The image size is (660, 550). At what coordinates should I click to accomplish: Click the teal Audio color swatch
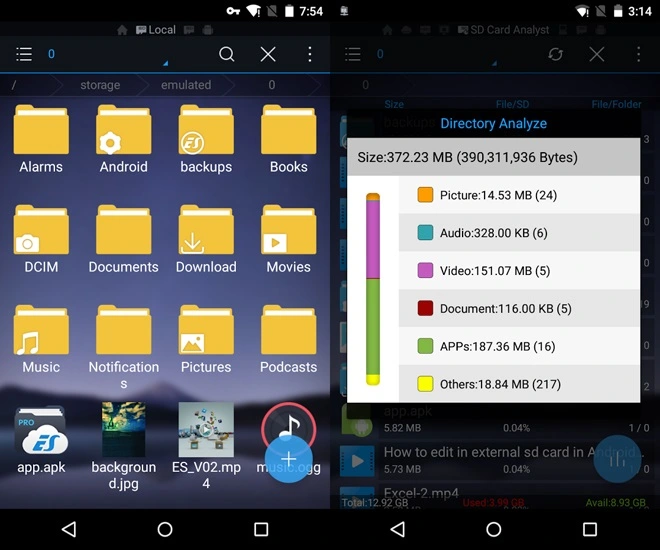(x=425, y=233)
